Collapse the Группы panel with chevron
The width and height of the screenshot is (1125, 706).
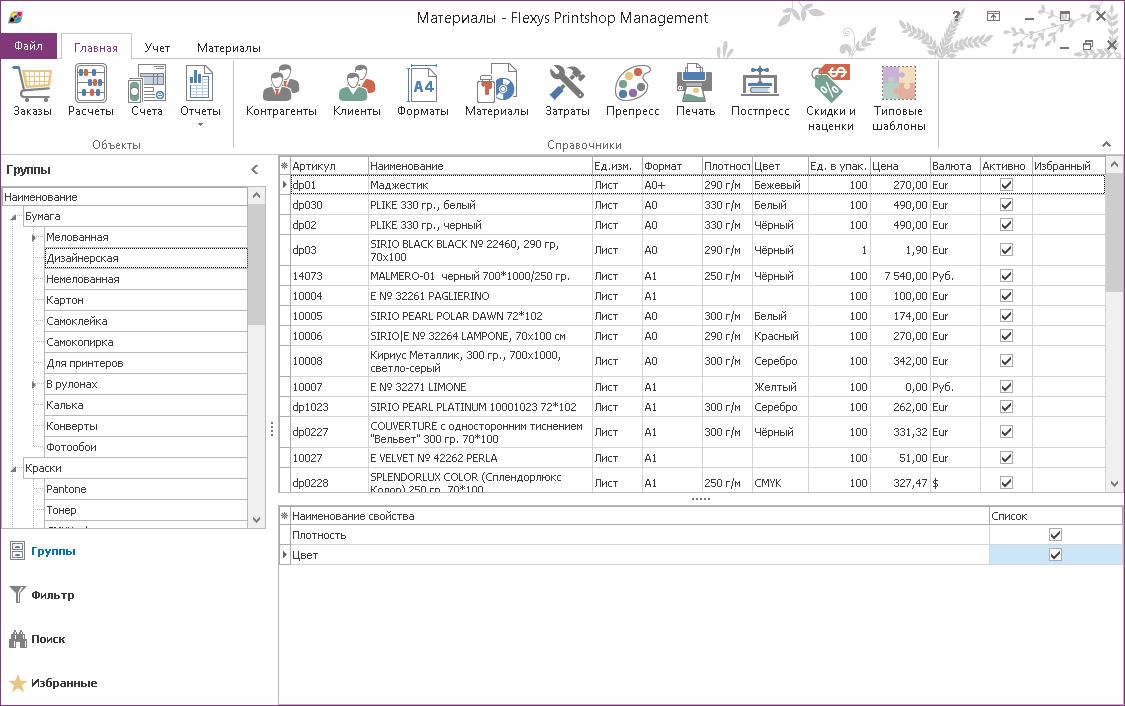pyautogui.click(x=255, y=169)
